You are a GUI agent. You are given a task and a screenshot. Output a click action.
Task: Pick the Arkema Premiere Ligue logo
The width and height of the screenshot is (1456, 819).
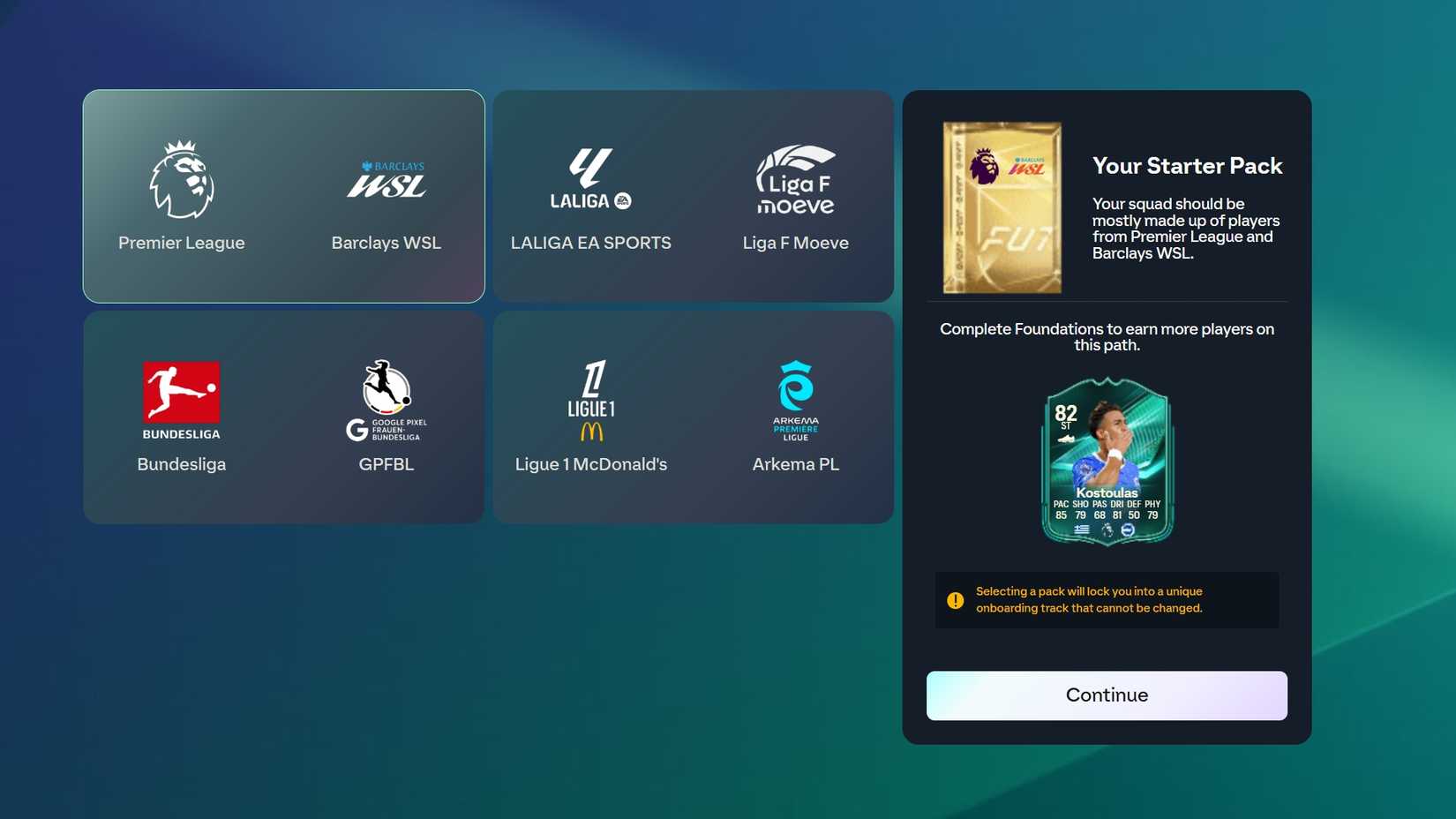796,401
